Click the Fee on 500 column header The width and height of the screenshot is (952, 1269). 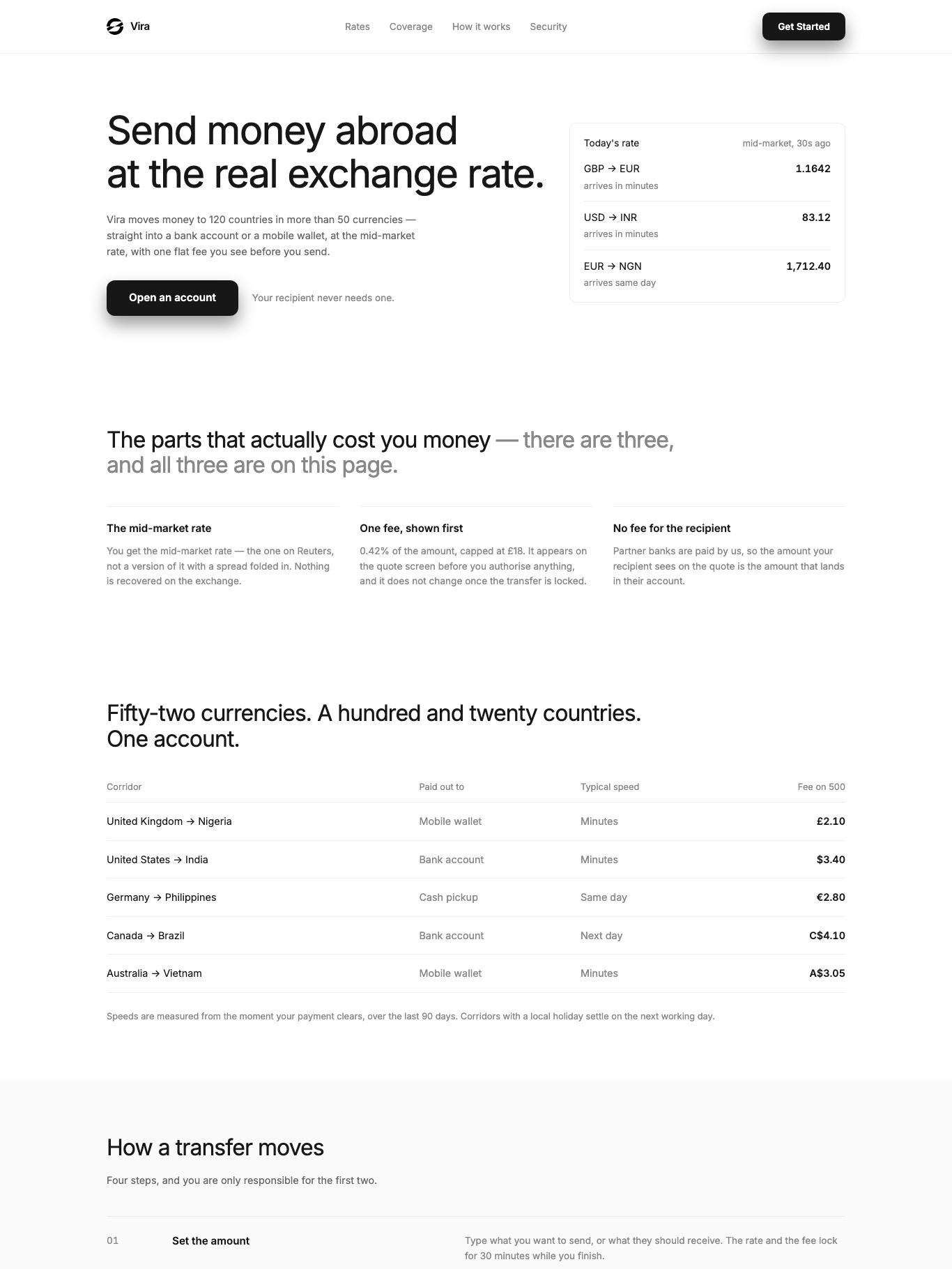coord(821,787)
